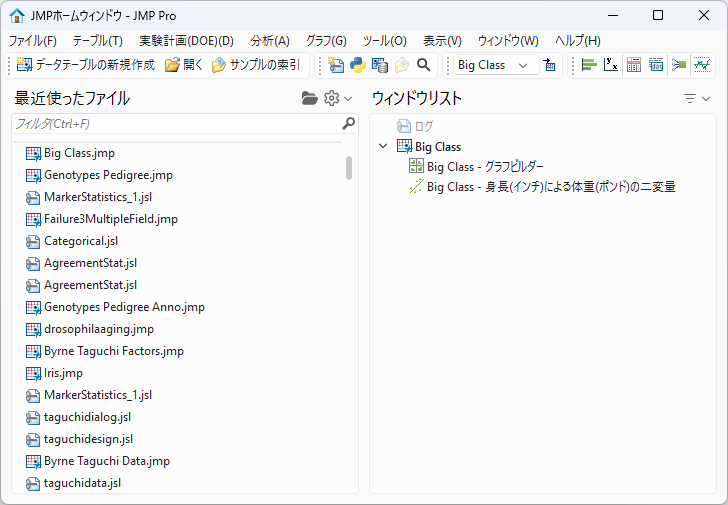Open the ツール(O) menu

(384, 41)
